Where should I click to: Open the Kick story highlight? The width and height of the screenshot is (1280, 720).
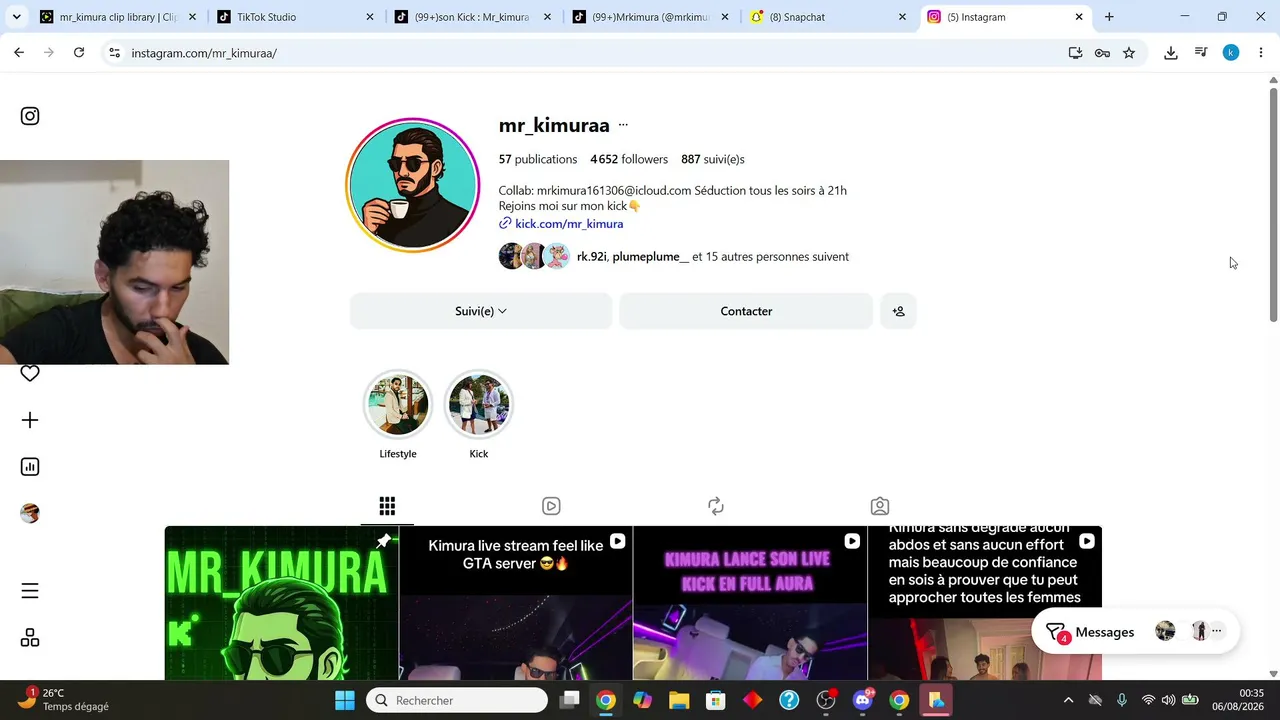tap(479, 404)
